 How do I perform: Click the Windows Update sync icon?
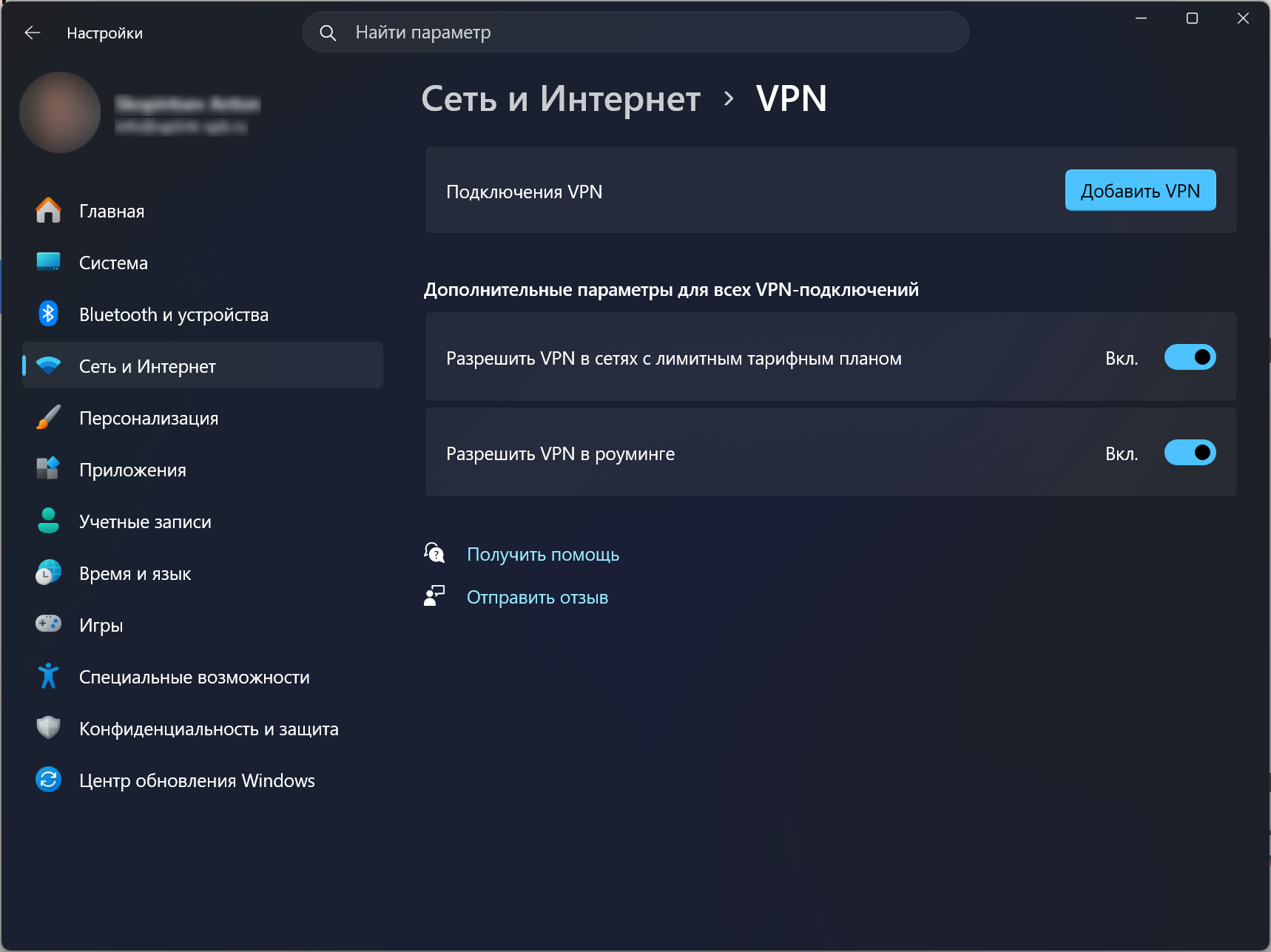(49, 780)
